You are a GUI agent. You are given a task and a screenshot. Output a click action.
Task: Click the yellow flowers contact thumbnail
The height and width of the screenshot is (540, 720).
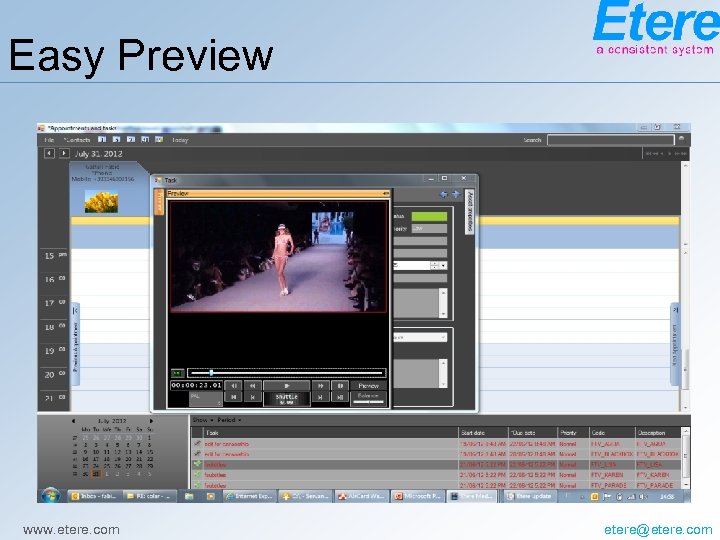[101, 202]
